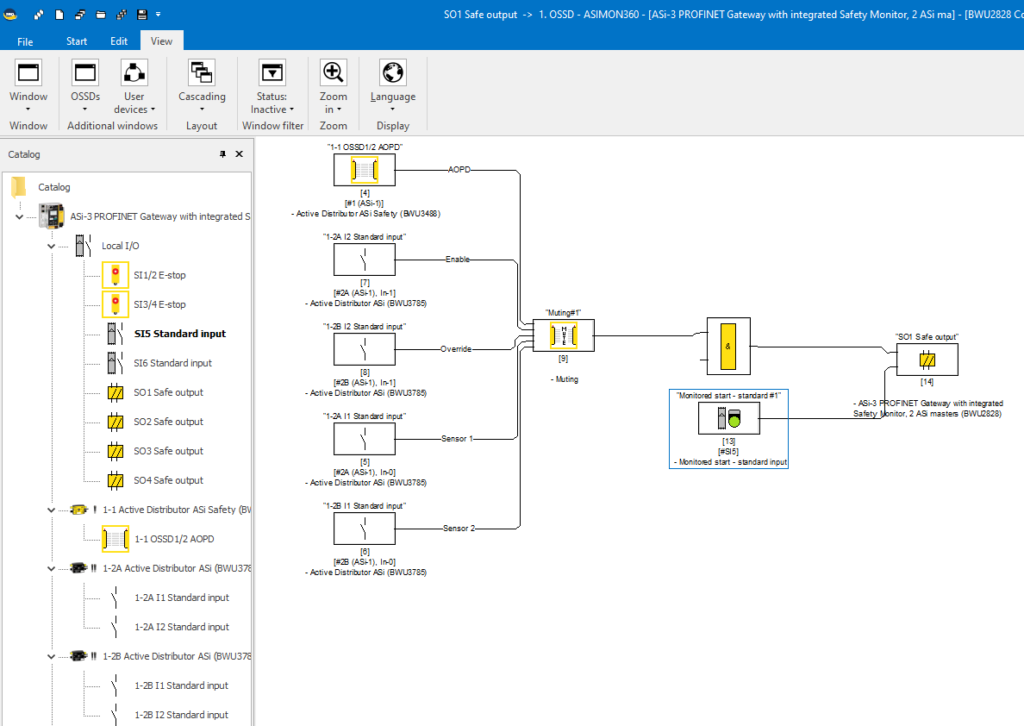Select the Muting#1 block on canvas
The image size is (1024, 726).
coord(564,335)
